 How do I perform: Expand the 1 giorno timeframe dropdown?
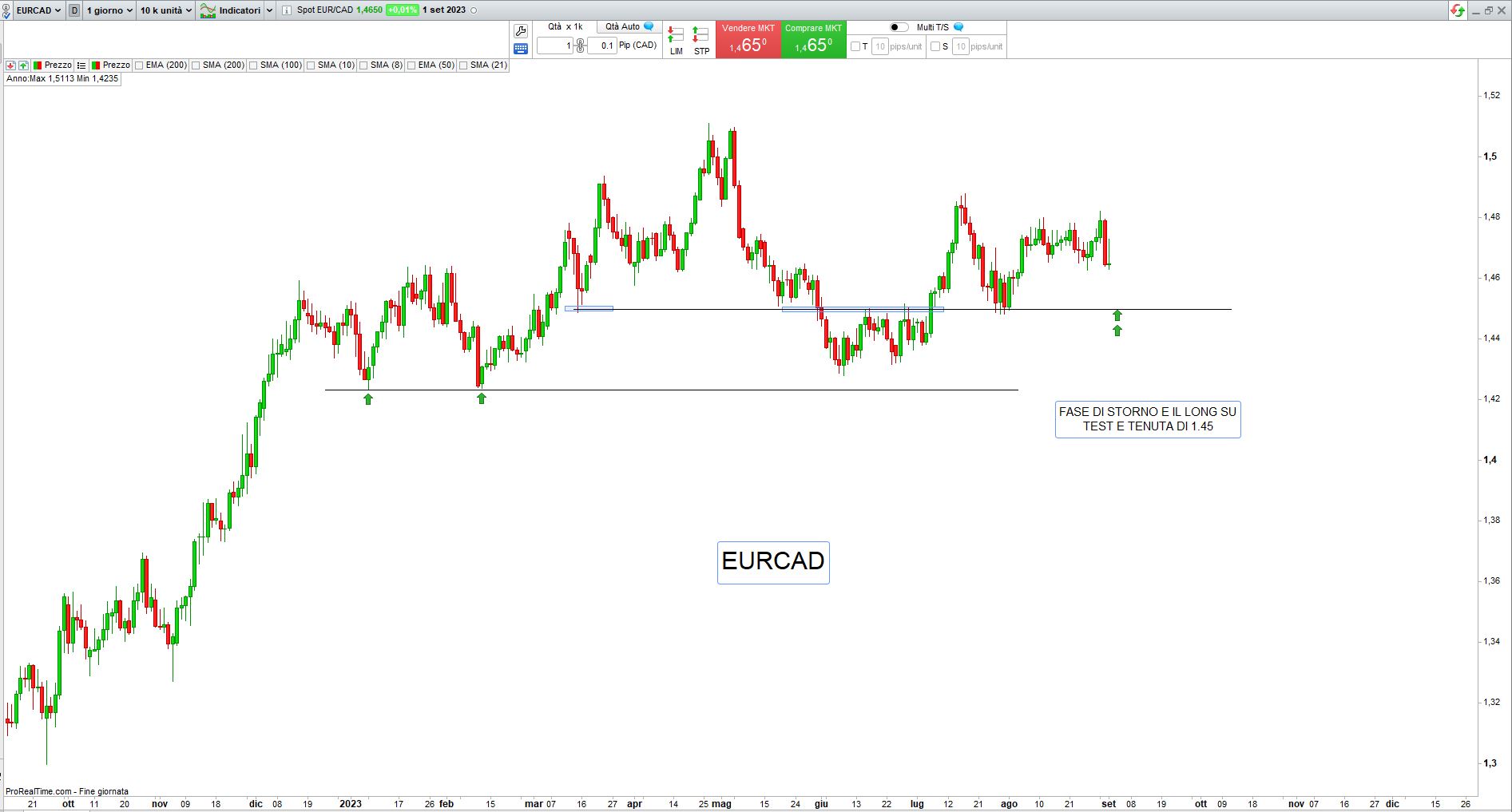109,10
